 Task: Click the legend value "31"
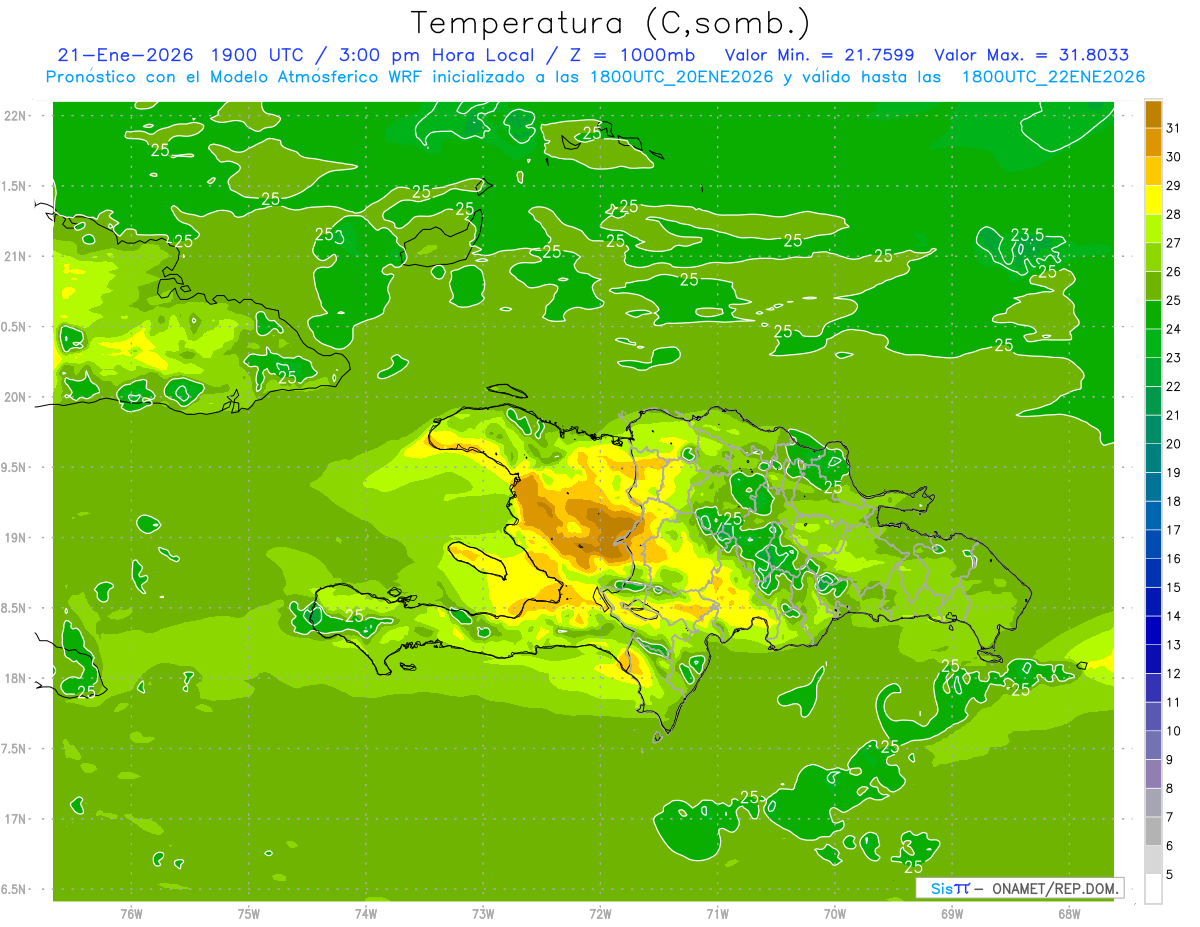(x=1174, y=128)
